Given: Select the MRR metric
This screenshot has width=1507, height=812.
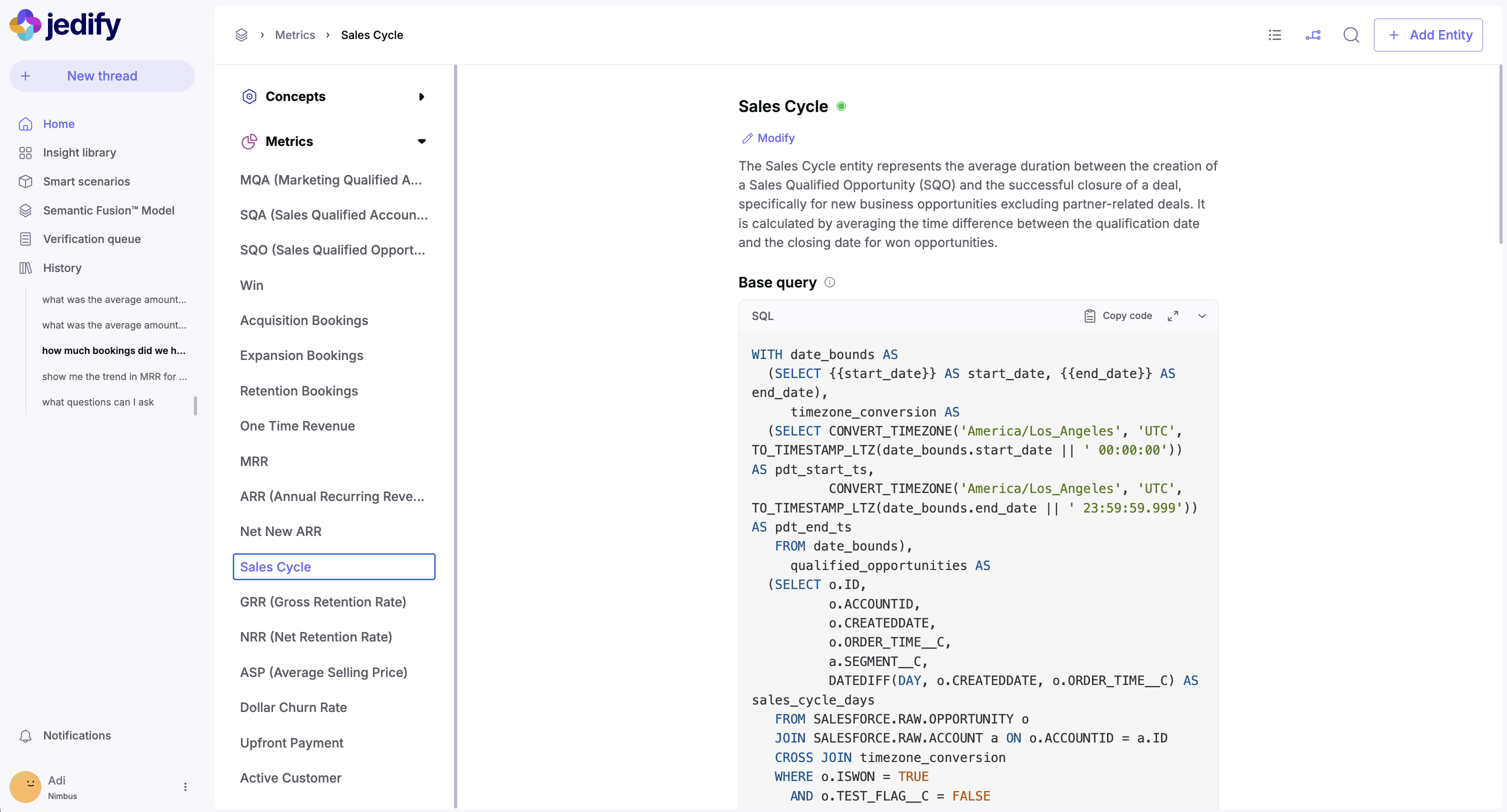Looking at the screenshot, I should tap(254, 461).
